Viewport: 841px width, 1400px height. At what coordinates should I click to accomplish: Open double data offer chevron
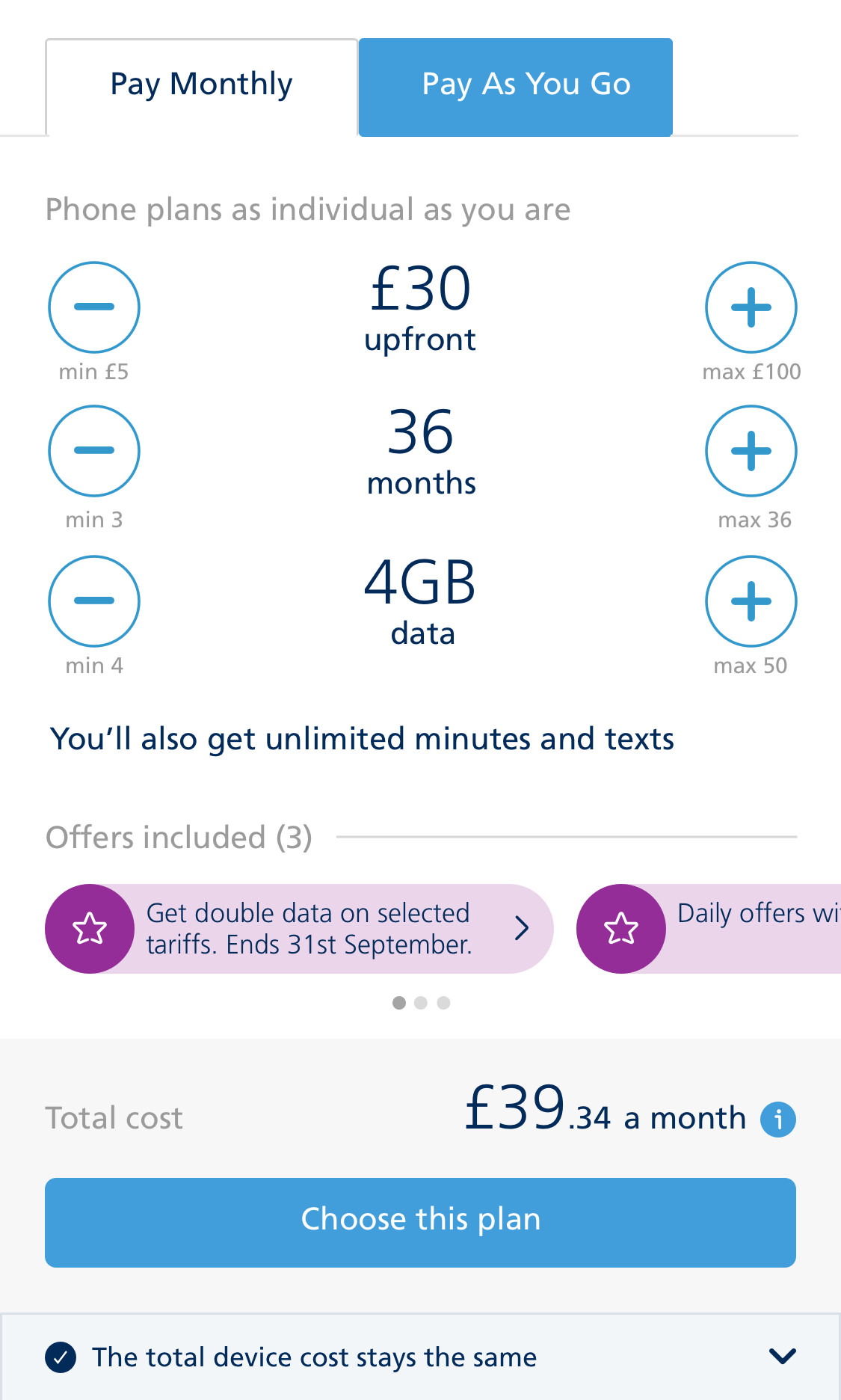522,929
